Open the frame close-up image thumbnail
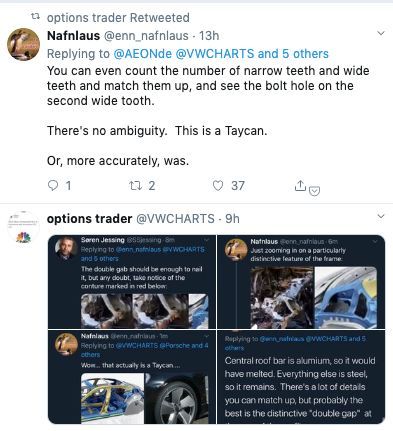The width and height of the screenshot is (393, 431). point(301,282)
